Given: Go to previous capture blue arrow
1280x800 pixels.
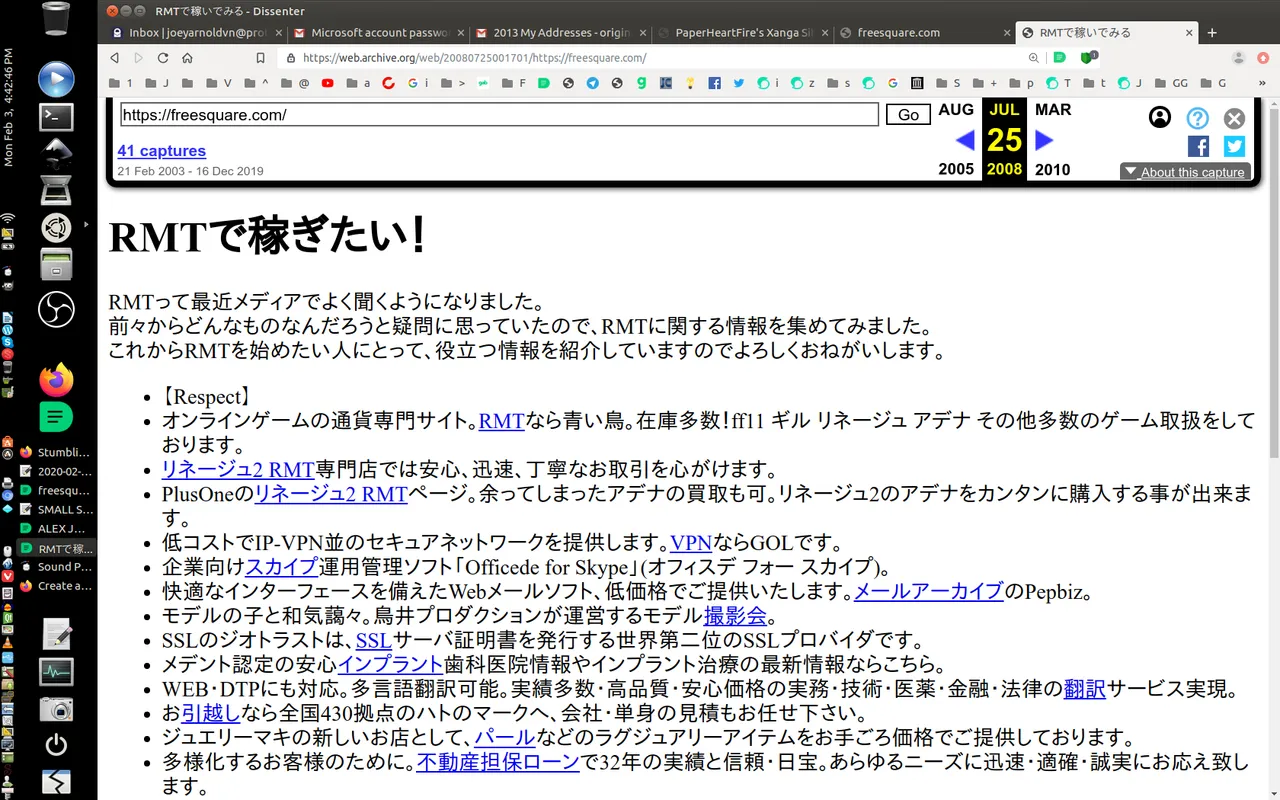Looking at the screenshot, I should click(964, 140).
